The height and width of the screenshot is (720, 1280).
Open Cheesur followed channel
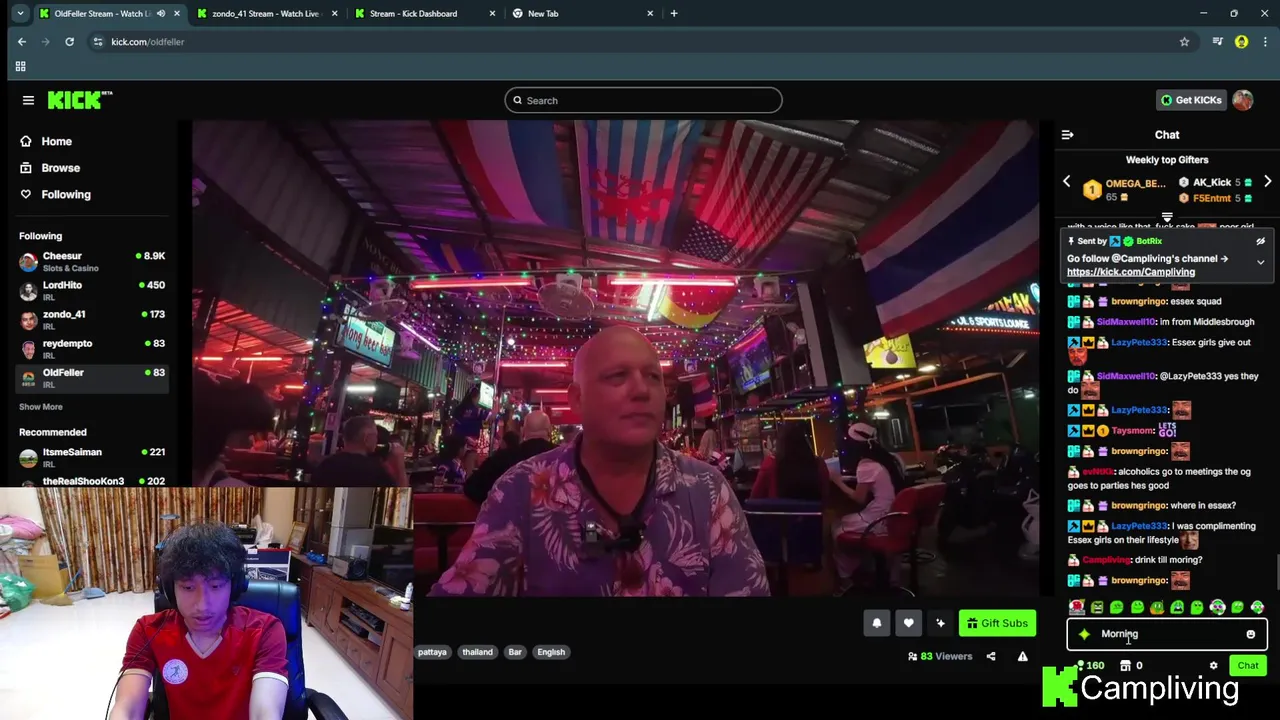[92, 262]
